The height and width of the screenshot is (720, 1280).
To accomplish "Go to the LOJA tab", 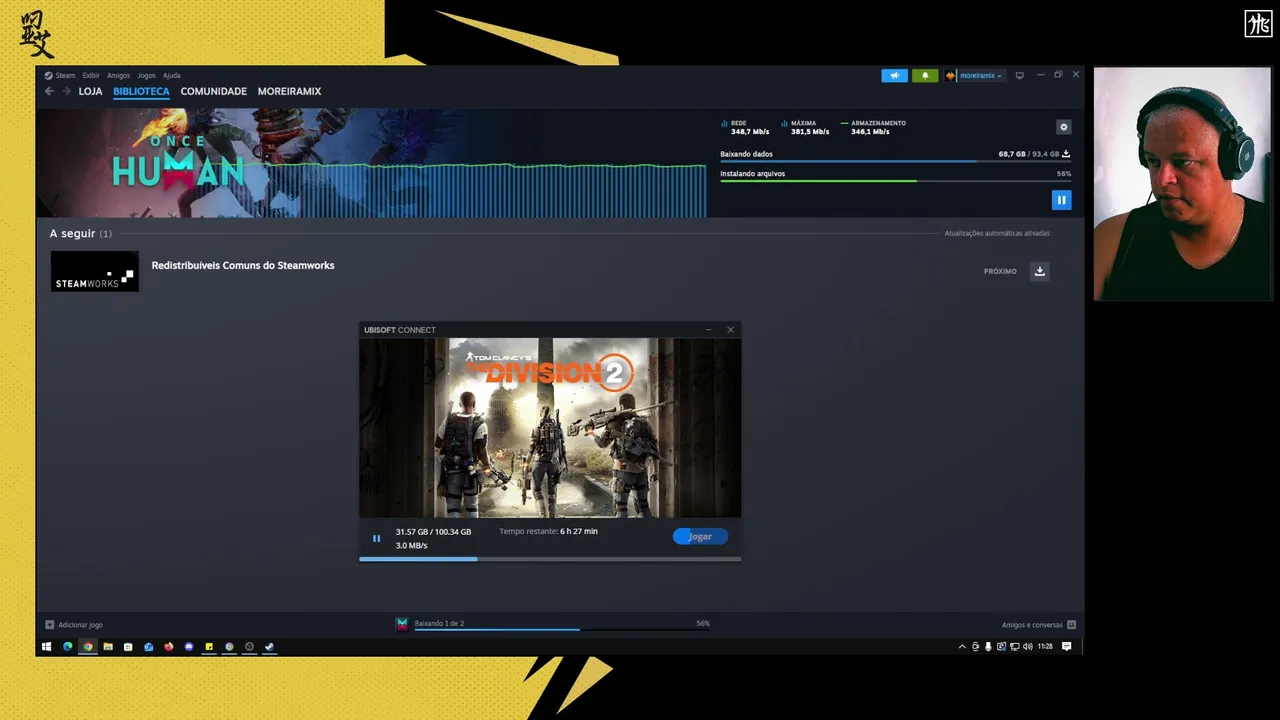I will point(90,91).
